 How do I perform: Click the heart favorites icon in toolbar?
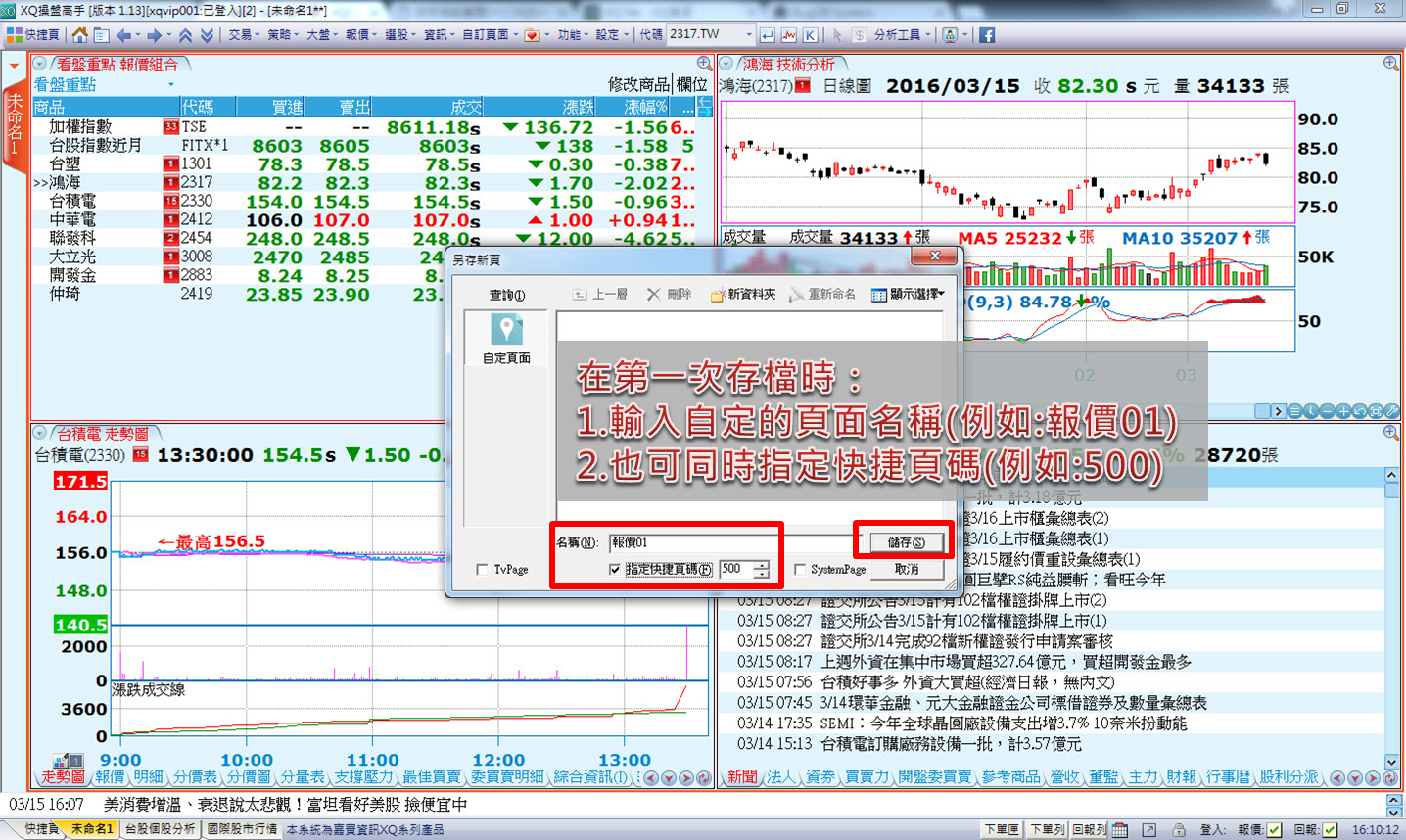point(532,35)
